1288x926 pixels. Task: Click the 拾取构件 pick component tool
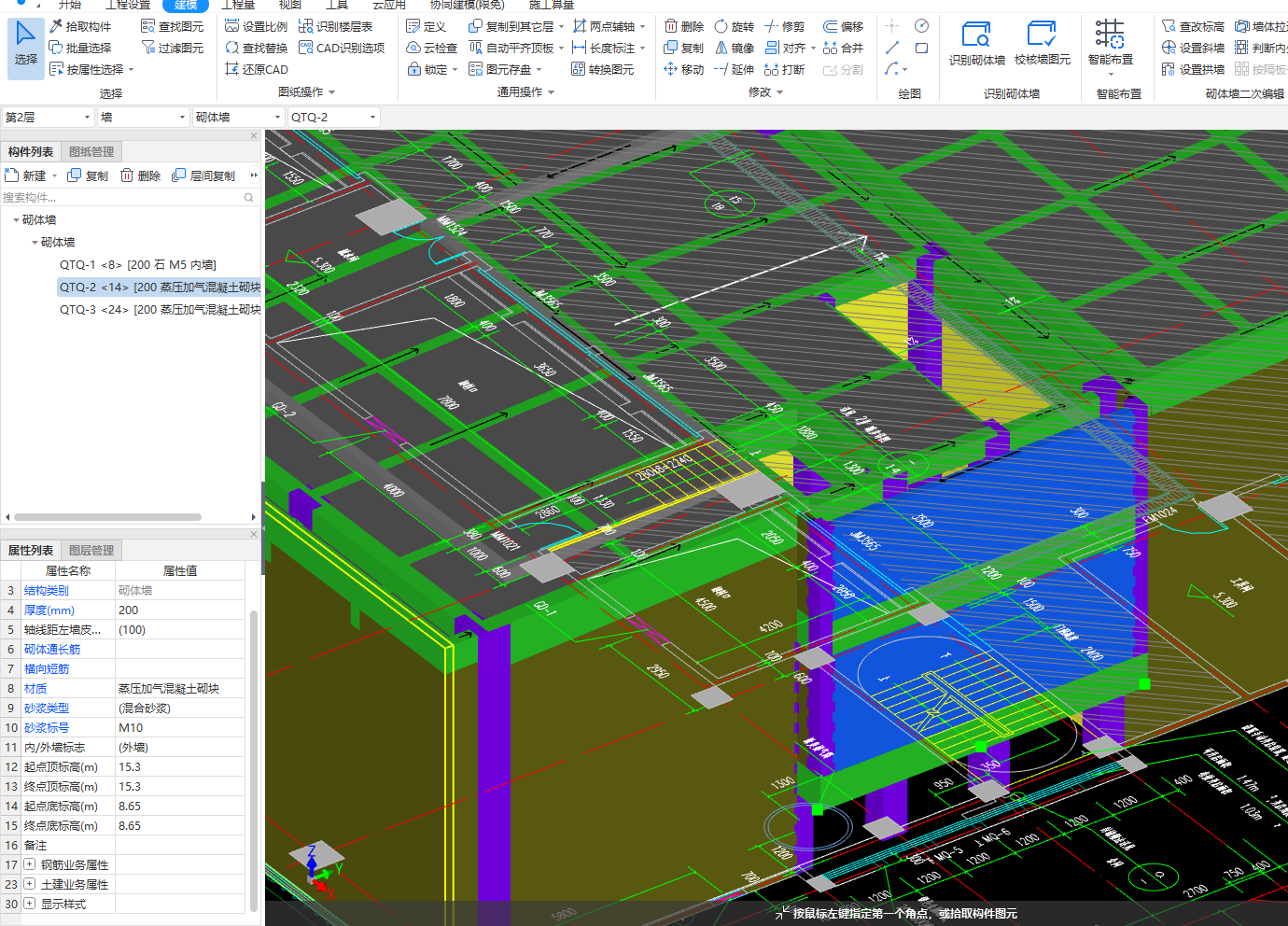pos(79,26)
